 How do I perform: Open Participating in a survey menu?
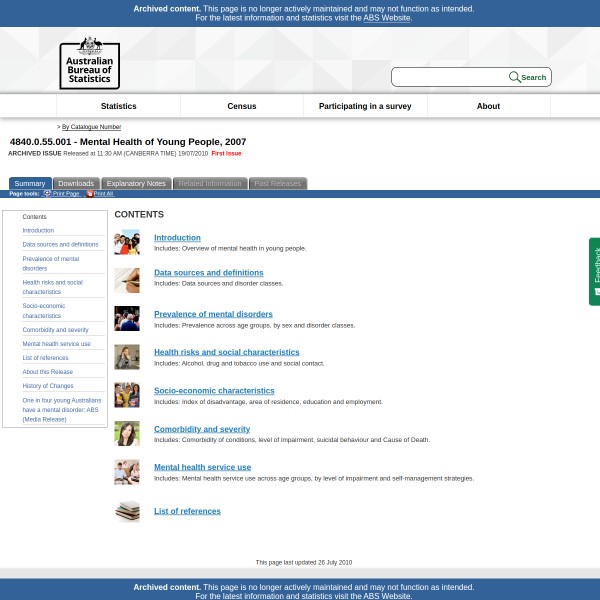365,106
